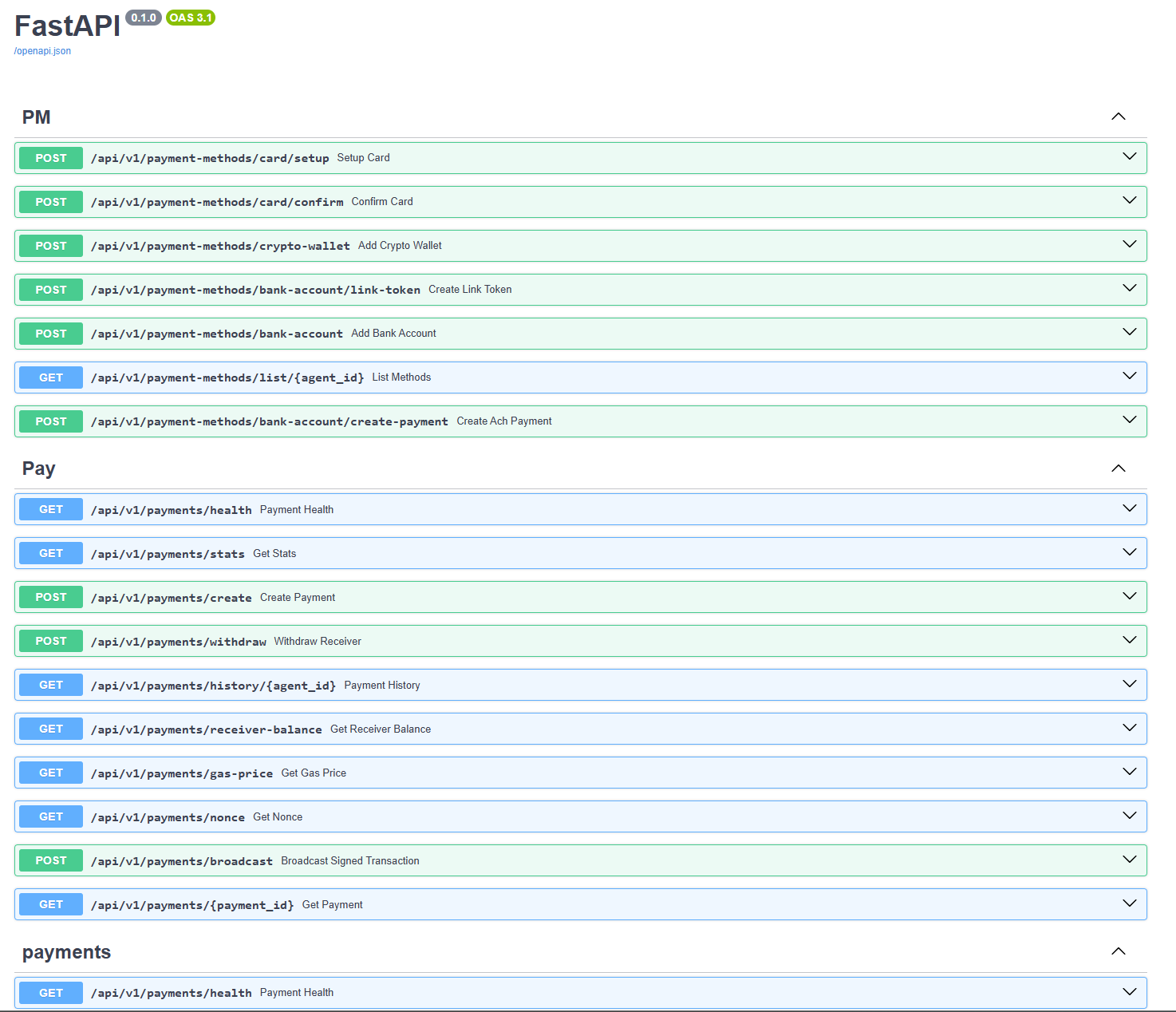
Task: Select the Get Stats endpoint row
Action: click(x=558, y=552)
